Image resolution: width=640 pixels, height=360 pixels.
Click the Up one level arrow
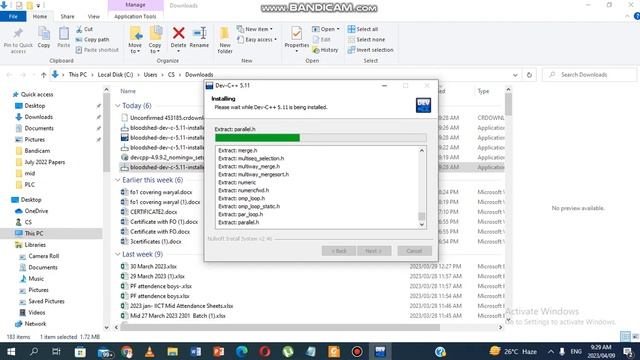point(43,75)
